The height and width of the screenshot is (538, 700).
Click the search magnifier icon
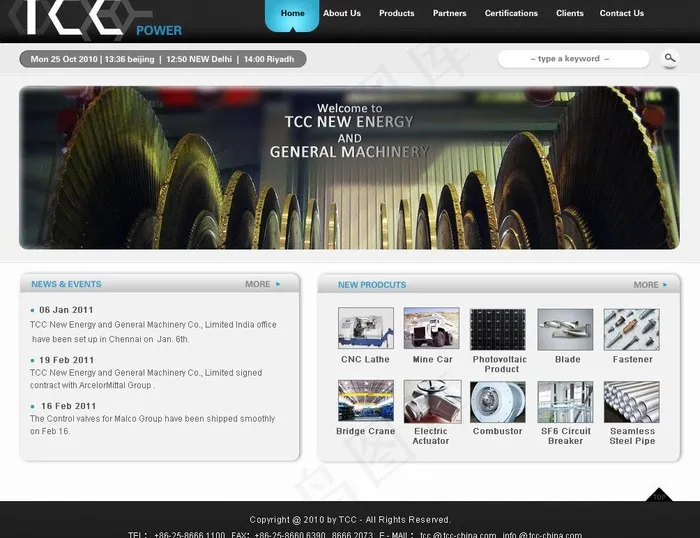tap(670, 59)
